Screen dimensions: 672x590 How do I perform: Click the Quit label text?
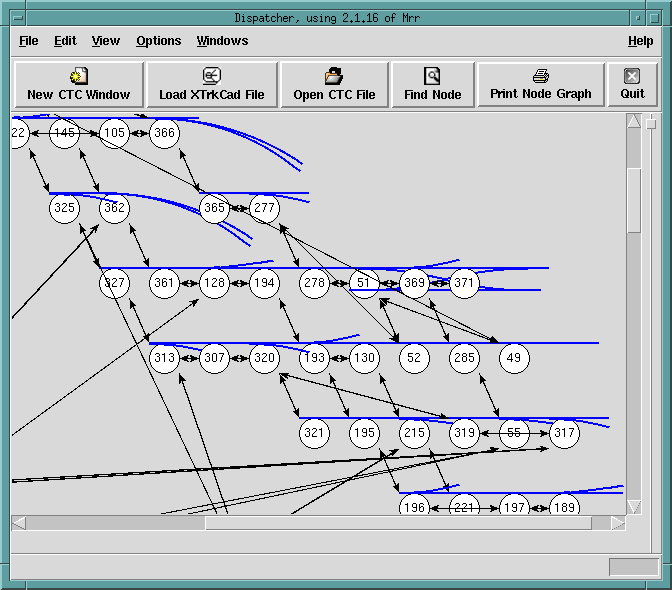click(632, 94)
